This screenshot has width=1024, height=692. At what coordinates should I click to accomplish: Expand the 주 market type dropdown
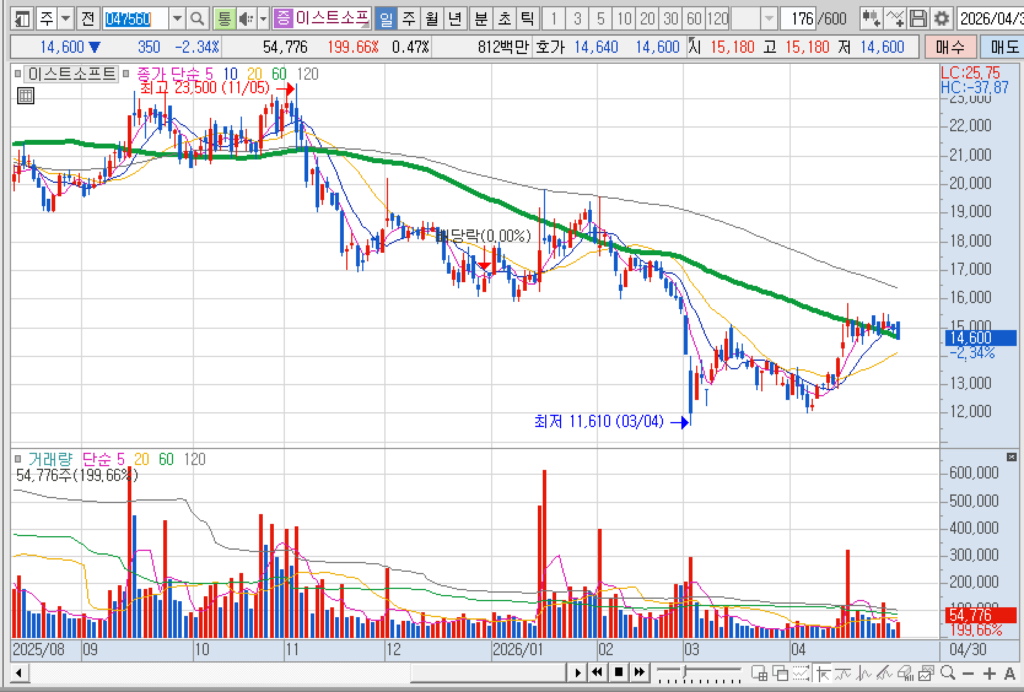(66, 18)
